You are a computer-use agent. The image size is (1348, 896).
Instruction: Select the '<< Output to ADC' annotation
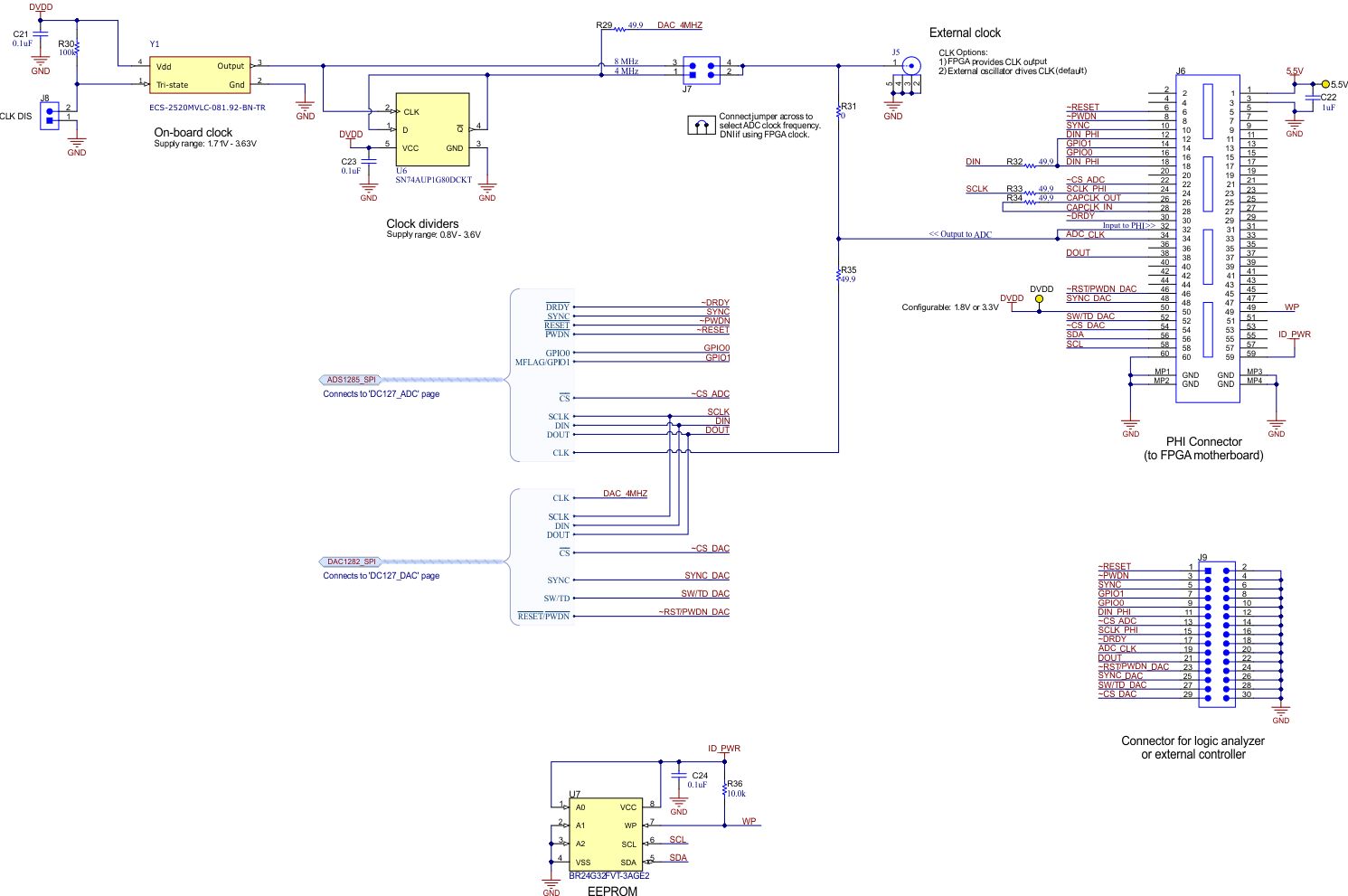click(960, 234)
